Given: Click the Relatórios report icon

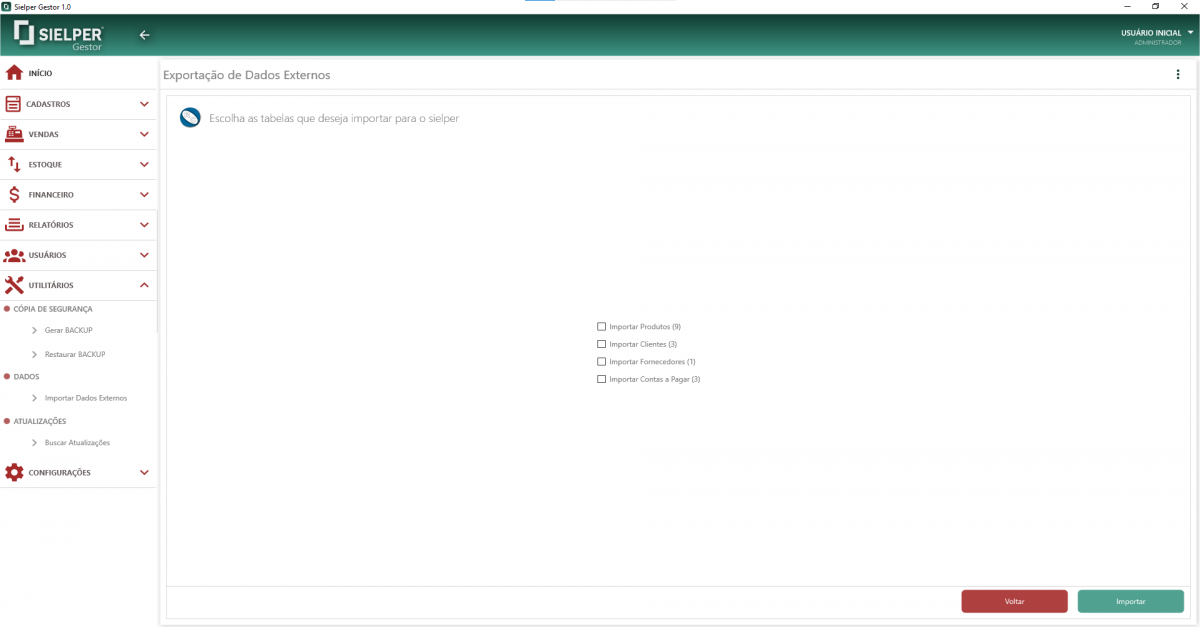Looking at the screenshot, I should tap(14, 225).
